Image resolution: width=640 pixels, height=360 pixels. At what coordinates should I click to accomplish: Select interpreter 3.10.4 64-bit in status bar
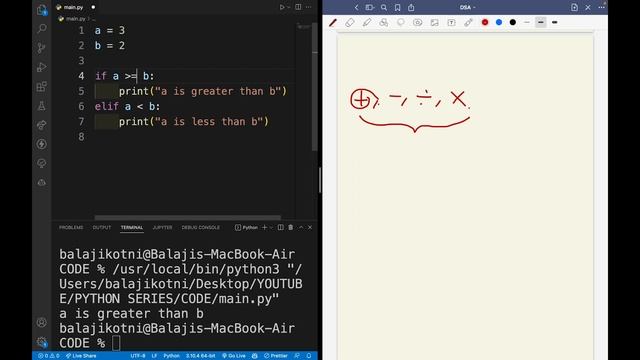[200, 356]
